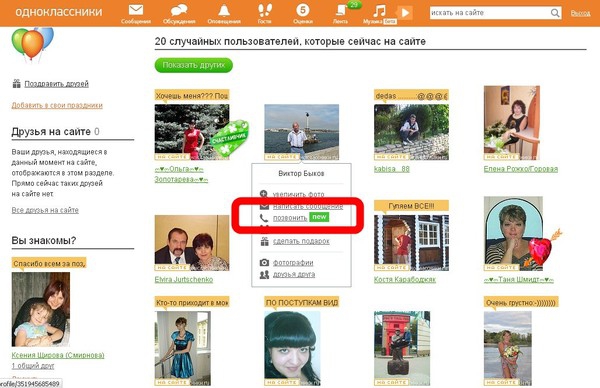Open the kabisa_88 name link

click(391, 169)
